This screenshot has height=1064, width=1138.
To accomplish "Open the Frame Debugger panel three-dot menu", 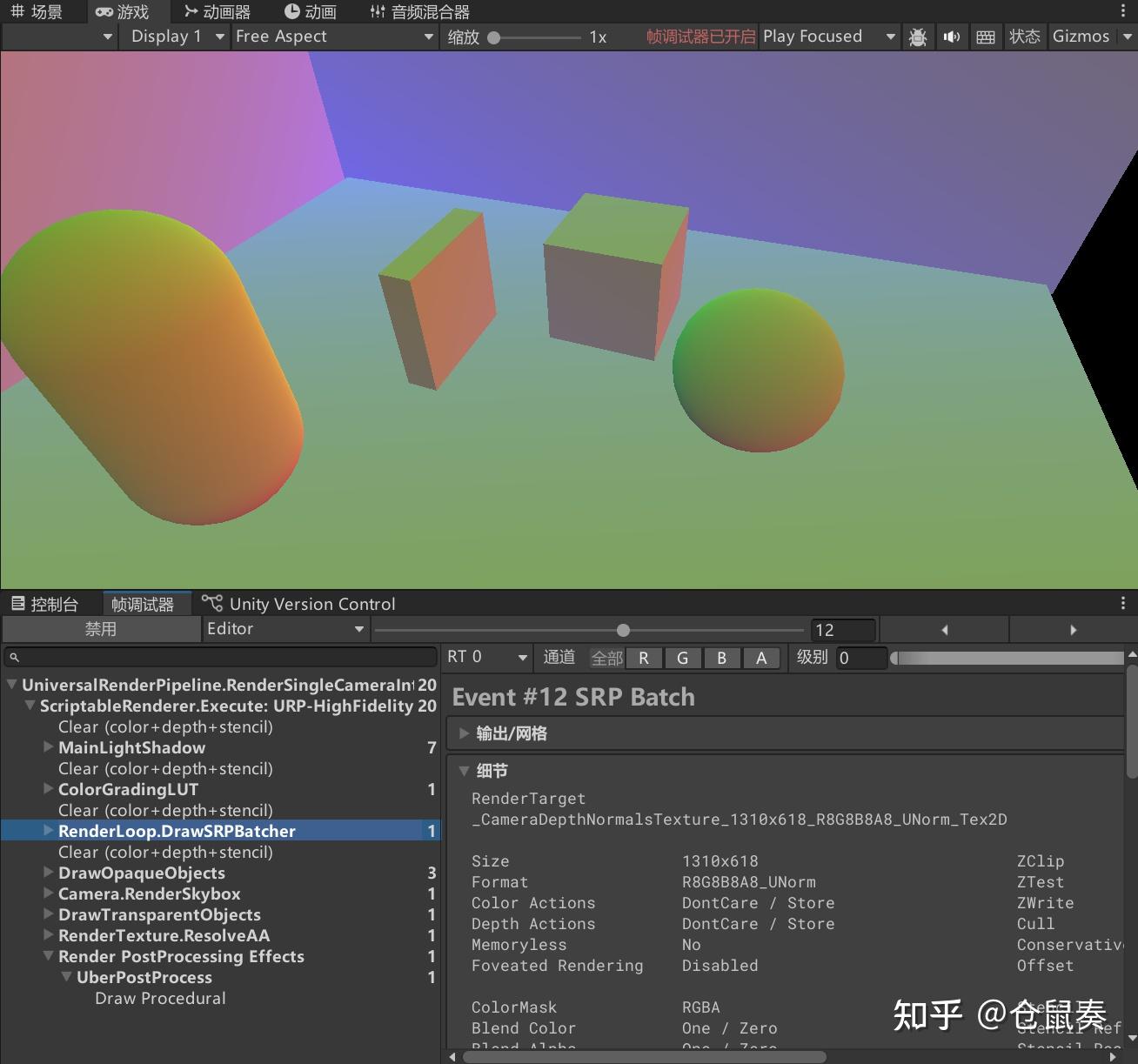I will (x=1123, y=603).
